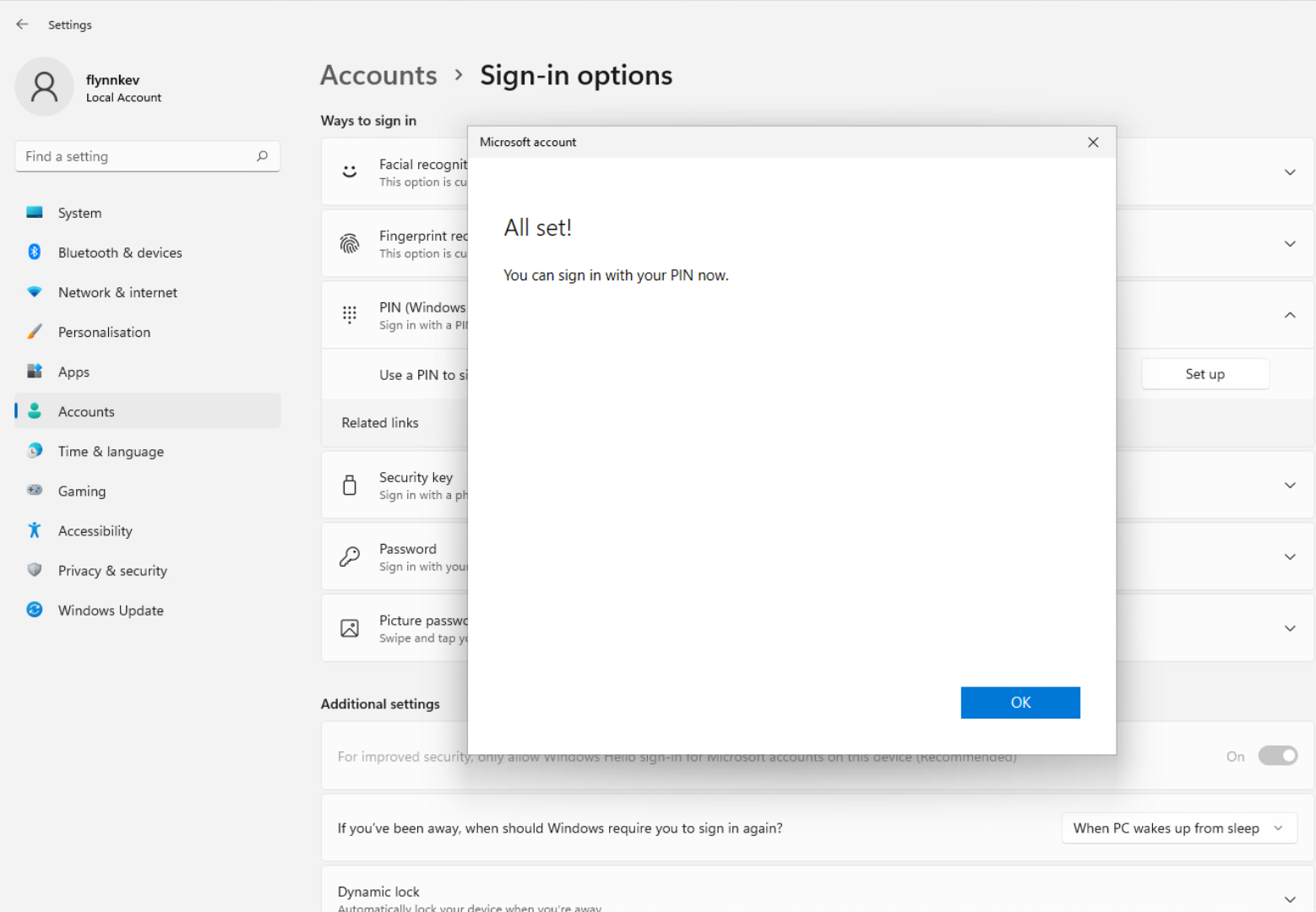
Task: Click the Security key USB icon
Action: [350, 486]
